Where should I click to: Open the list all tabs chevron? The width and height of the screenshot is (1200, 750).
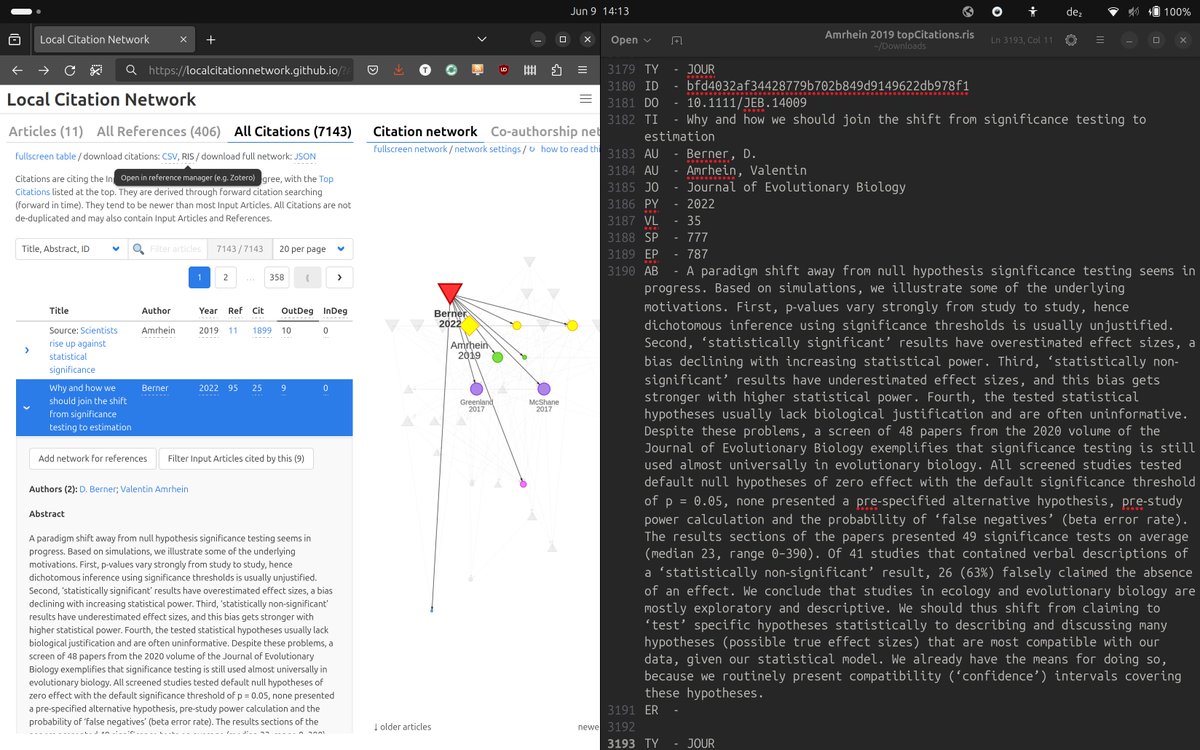pyautogui.click(x=483, y=40)
